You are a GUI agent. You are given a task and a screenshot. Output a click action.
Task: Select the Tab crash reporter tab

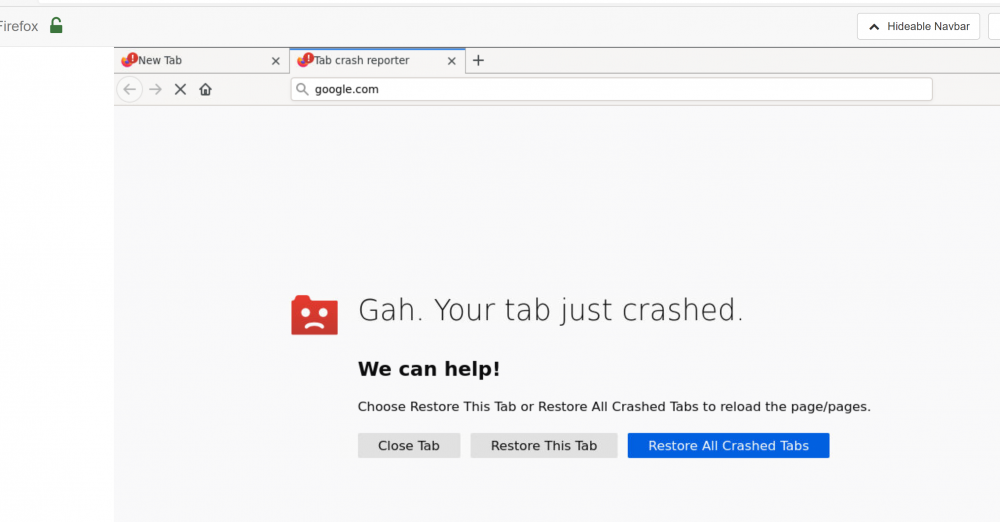378,61
